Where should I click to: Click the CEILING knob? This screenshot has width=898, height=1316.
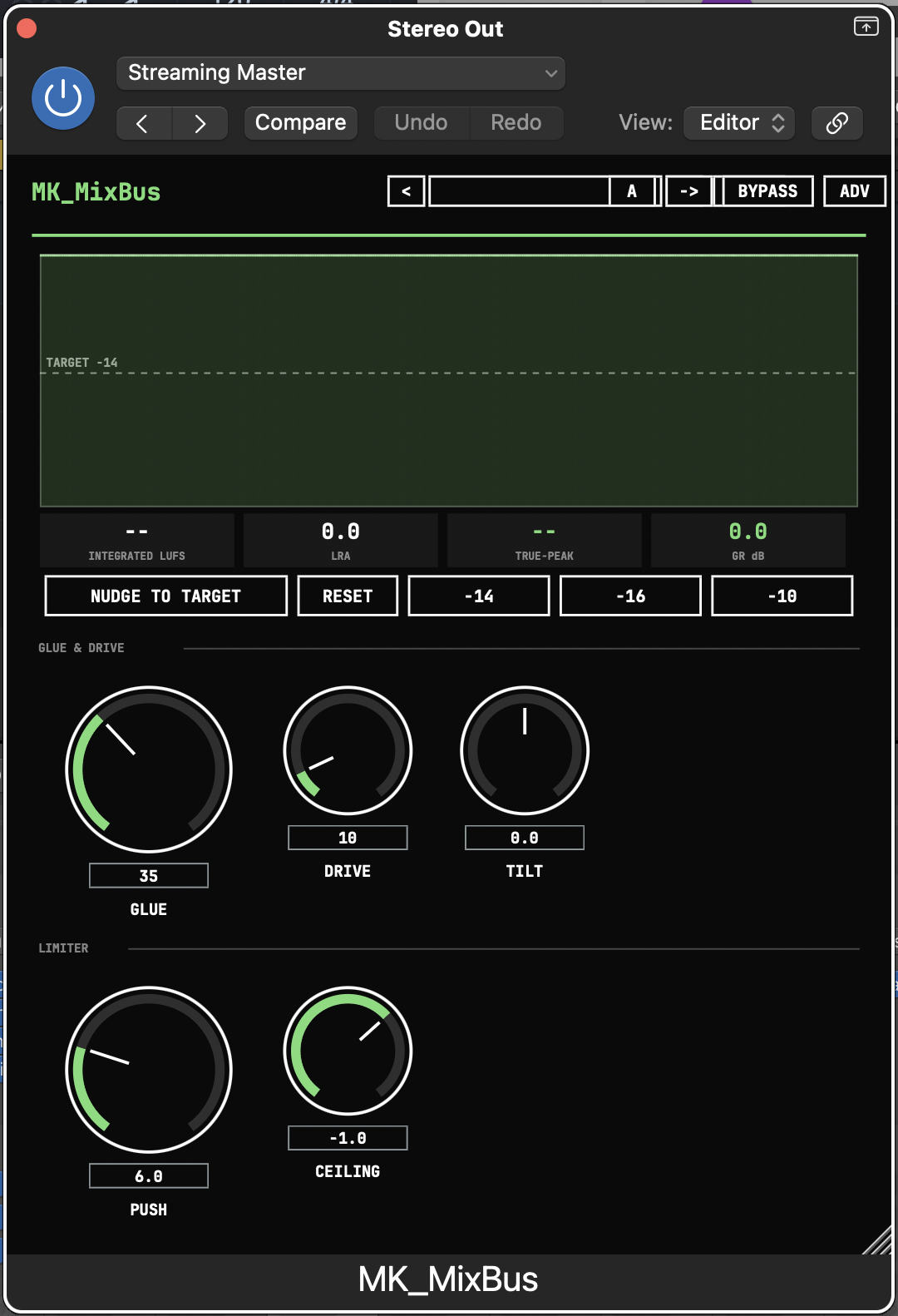[348, 1051]
